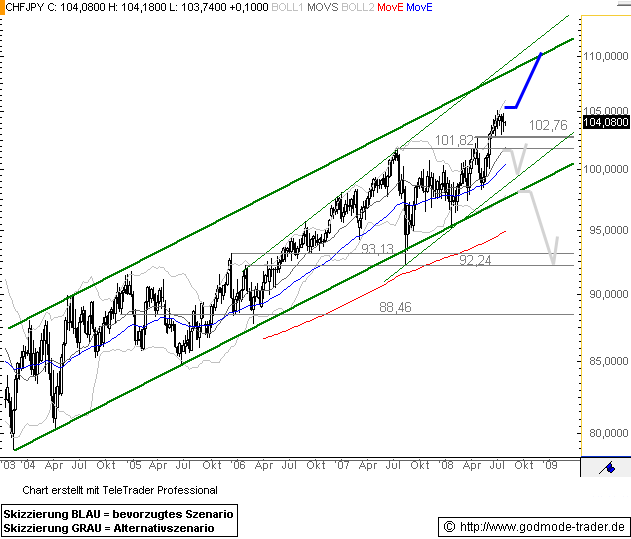This screenshot has height=539, width=631.
Task: Click the red MovE indicator label
Action: click(x=390, y=7)
